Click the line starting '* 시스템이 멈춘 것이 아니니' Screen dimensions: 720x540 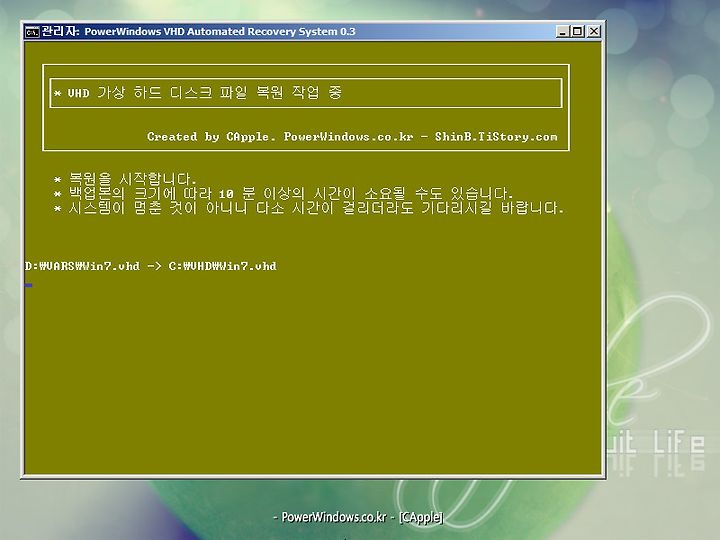click(x=309, y=208)
